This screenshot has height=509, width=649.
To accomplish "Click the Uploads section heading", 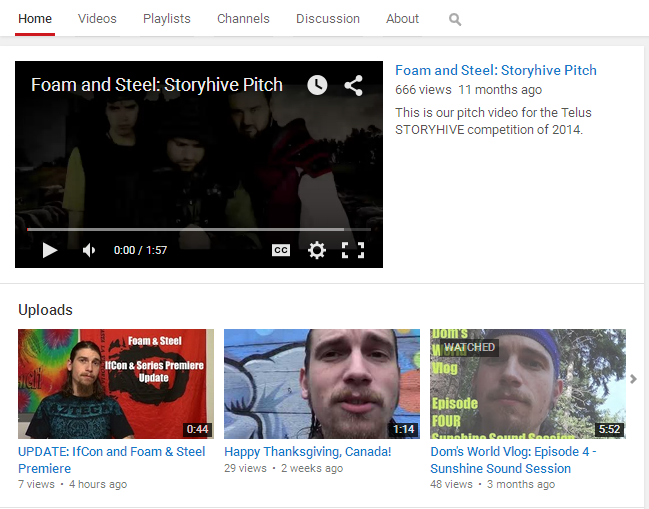I will [x=46, y=310].
